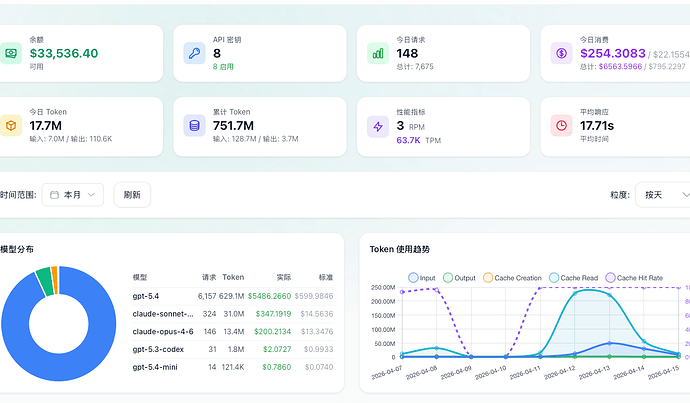Click the lightning bolt performance icon

[378, 127]
